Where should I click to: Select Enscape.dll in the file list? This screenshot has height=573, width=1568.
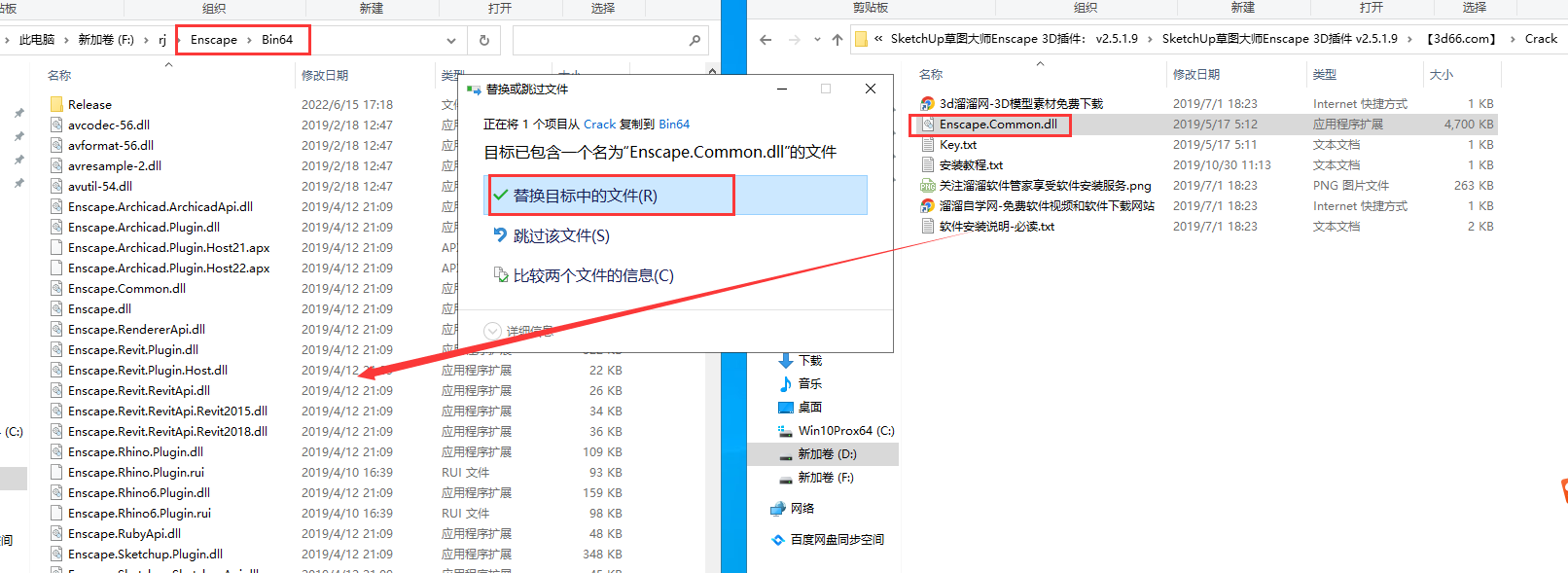(99, 308)
